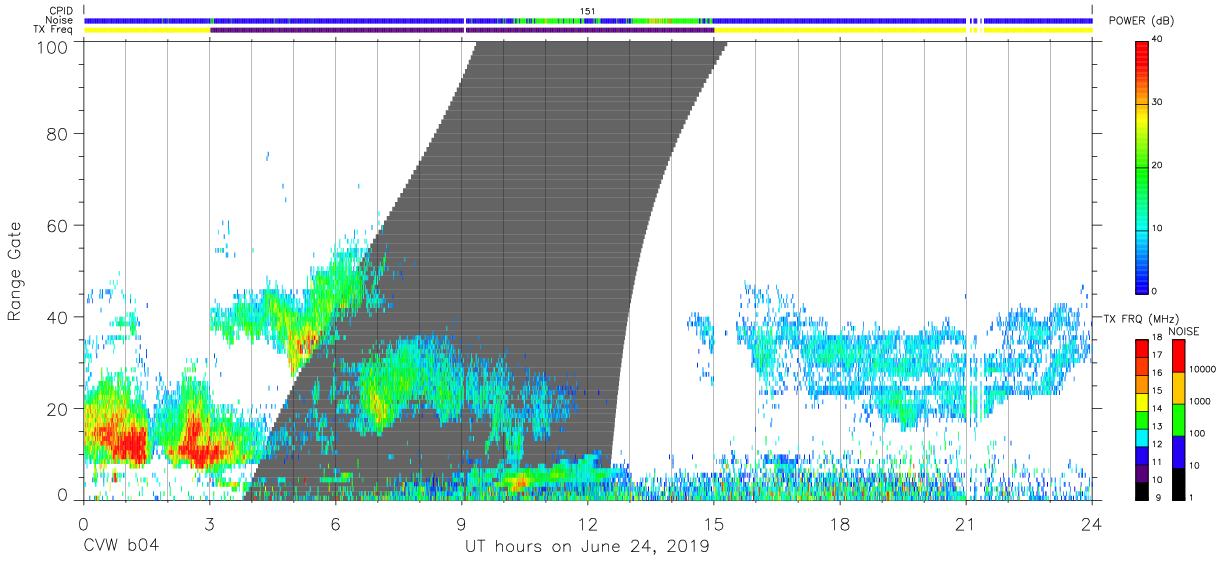1228x567 pixels.
Task: Click the CPID value 151
Action: [x=588, y=11]
